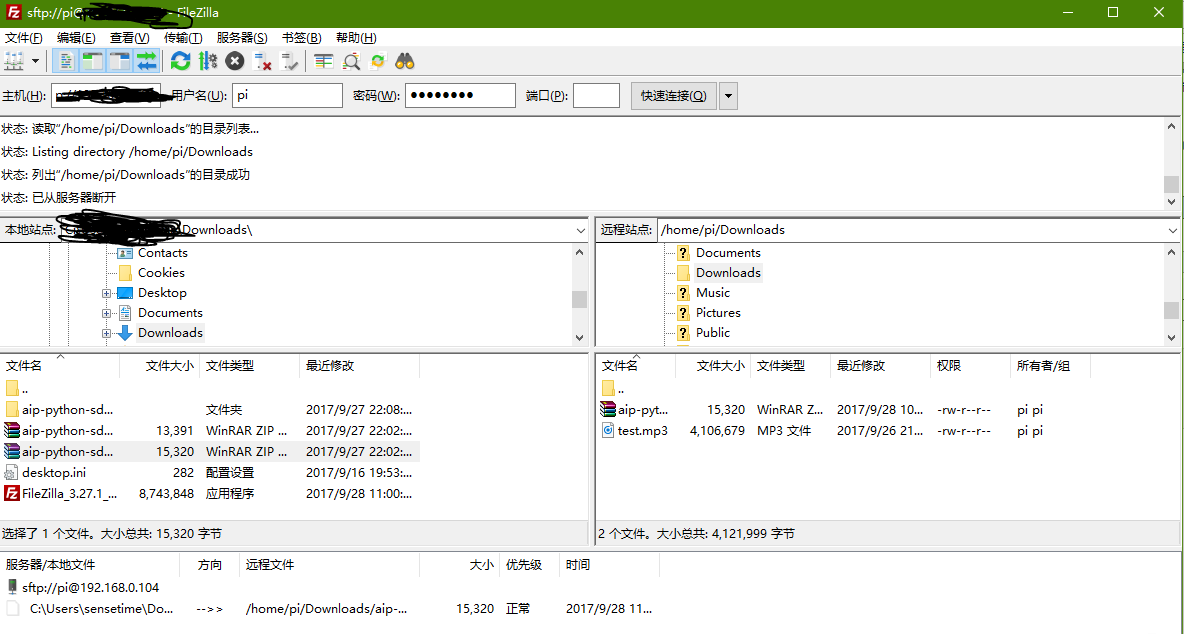Screen dimensions: 1184x634
Task: Click the sftp://pi@192.168.0.104 queue server entry
Action: tap(90, 587)
